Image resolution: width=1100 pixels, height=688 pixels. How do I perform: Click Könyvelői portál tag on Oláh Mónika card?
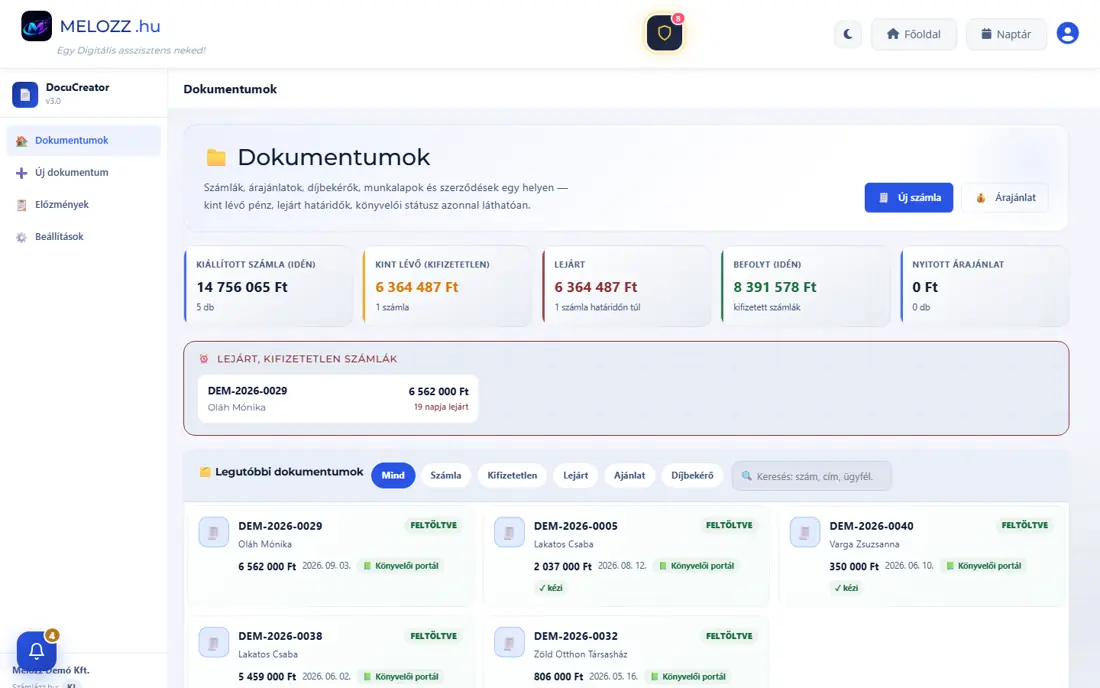pos(401,566)
